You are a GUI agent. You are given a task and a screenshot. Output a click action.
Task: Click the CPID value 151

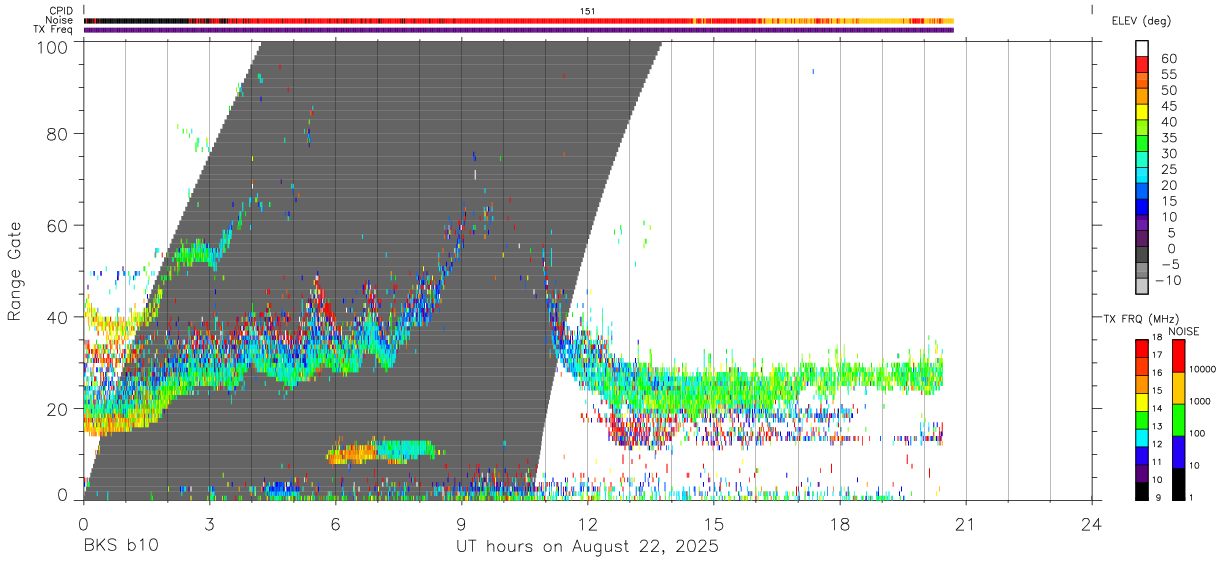pos(588,10)
